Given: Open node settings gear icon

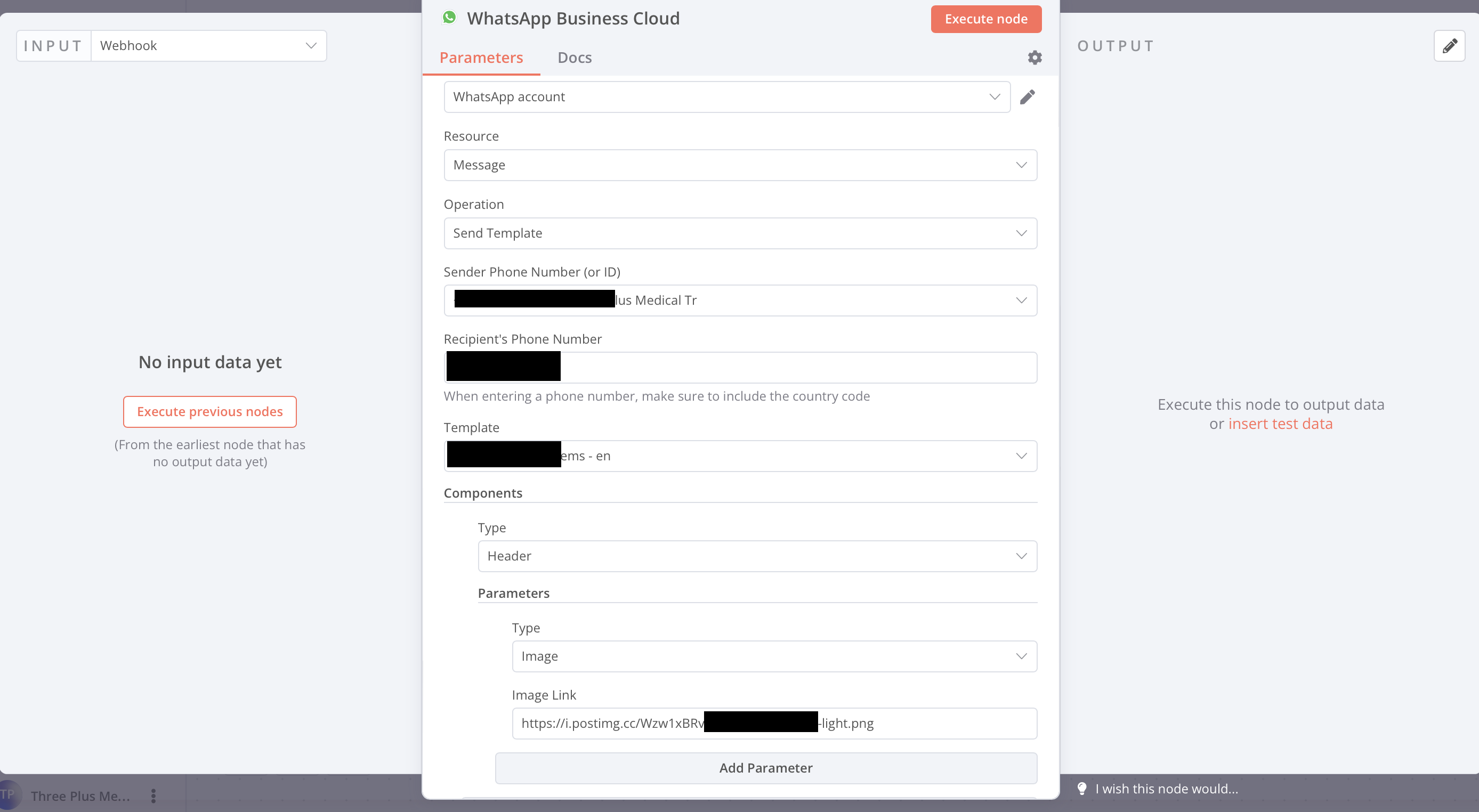Looking at the screenshot, I should pyautogui.click(x=1035, y=58).
